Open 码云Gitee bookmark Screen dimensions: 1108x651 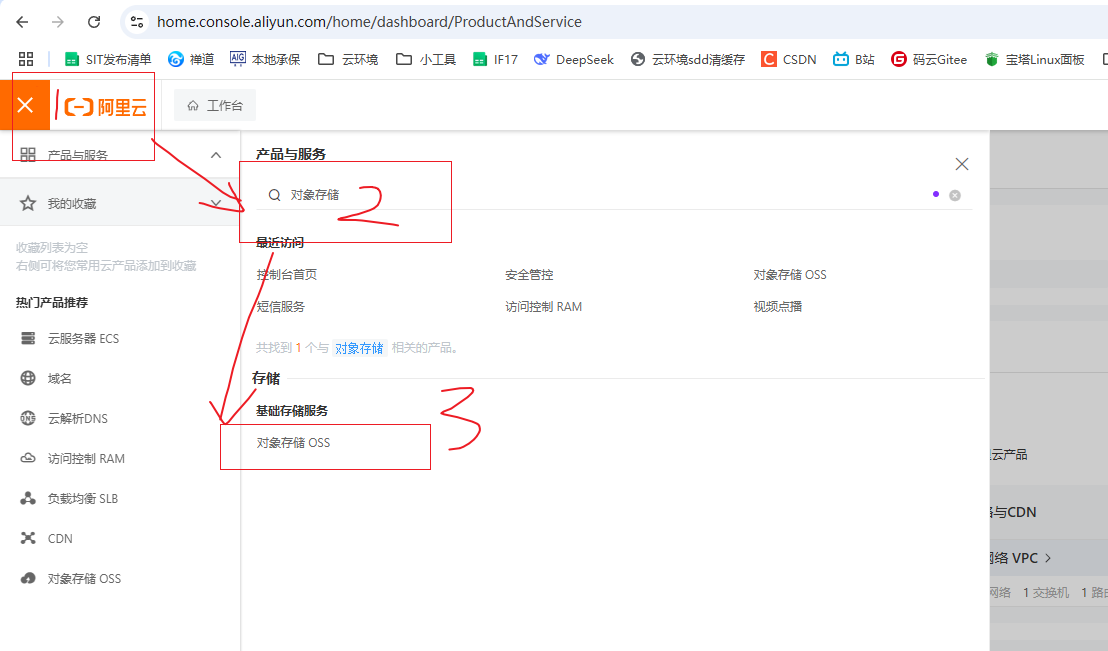pos(929,59)
